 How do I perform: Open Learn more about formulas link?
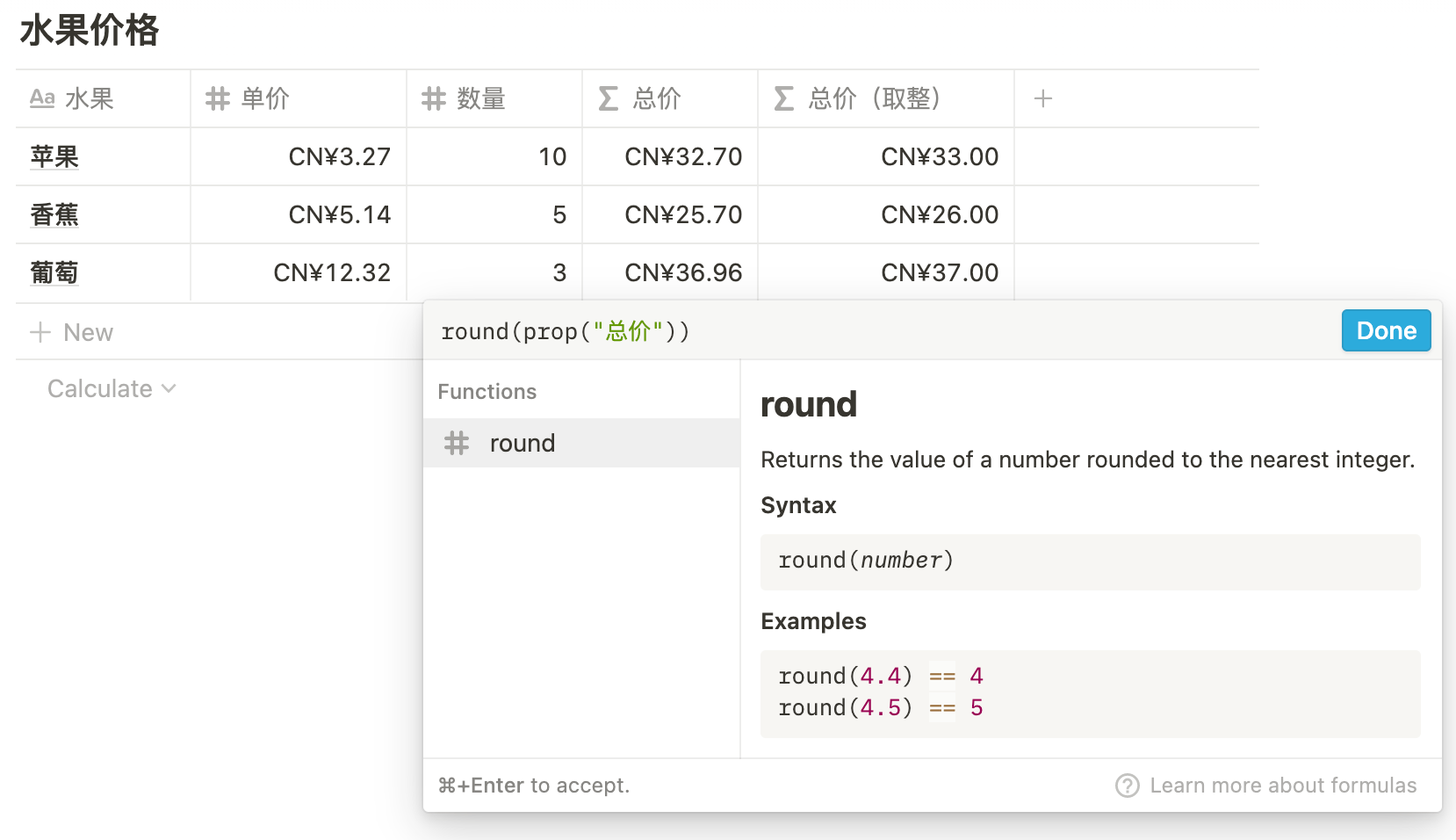1282,786
